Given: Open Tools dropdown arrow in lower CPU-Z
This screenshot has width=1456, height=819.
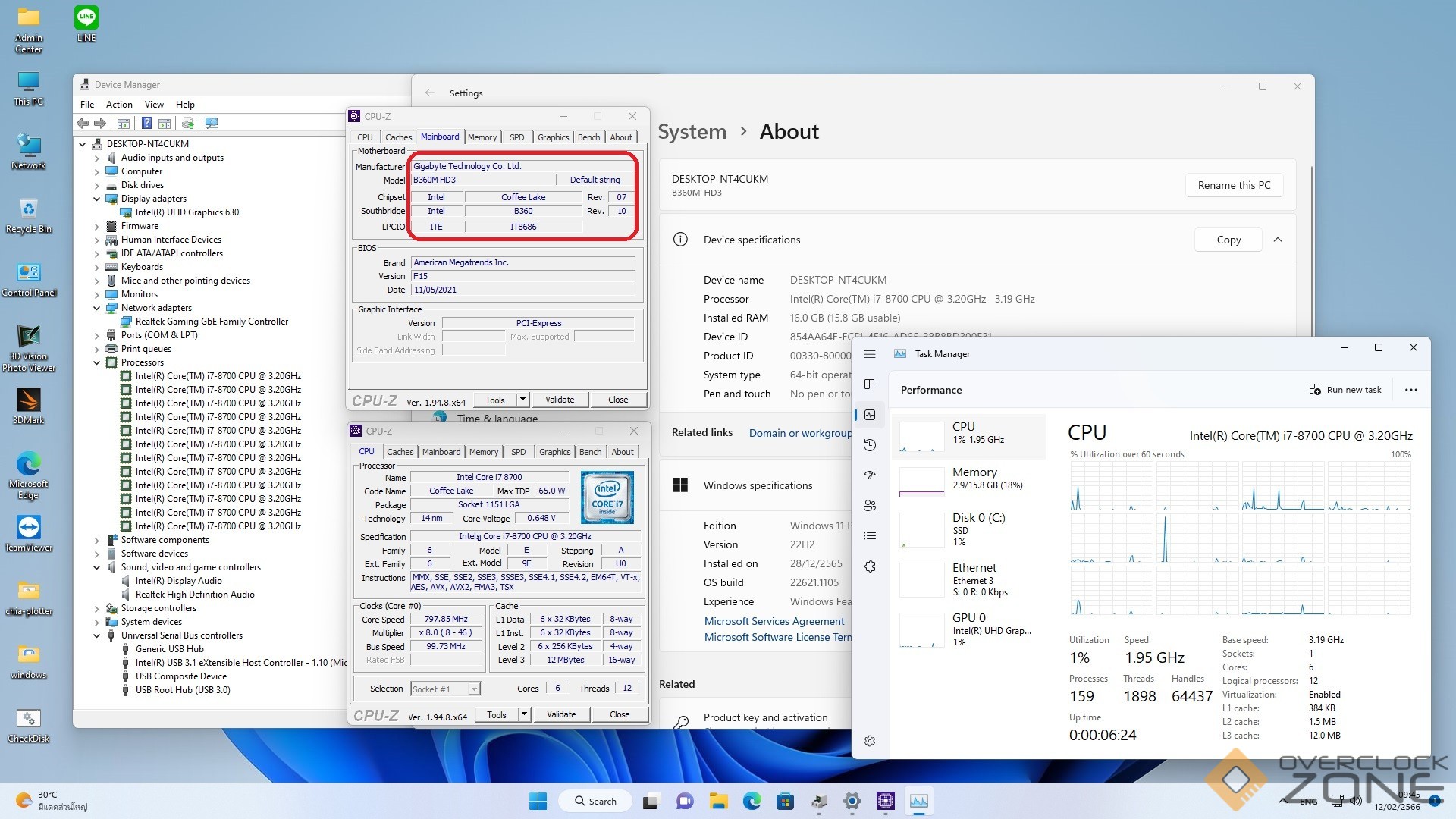Looking at the screenshot, I should 523,714.
